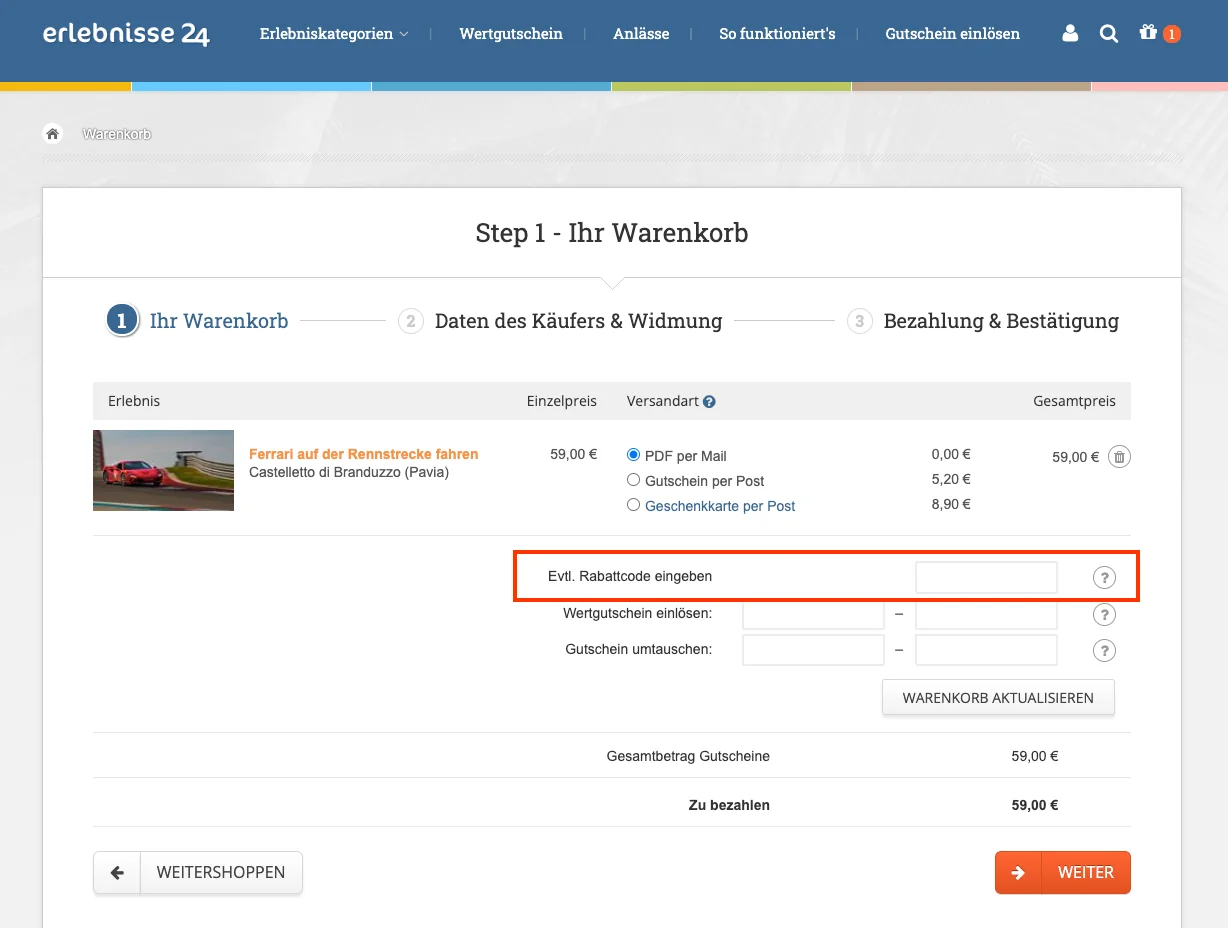Screen dimensions: 1228x928
Task: Open the Wertgutschein menu item
Action: [x=511, y=33]
